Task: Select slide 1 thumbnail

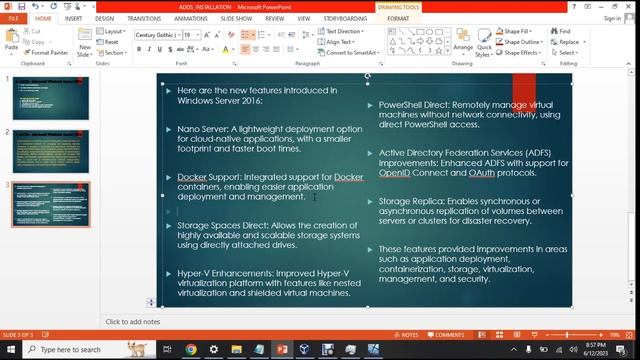Action: pyautogui.click(x=51, y=98)
